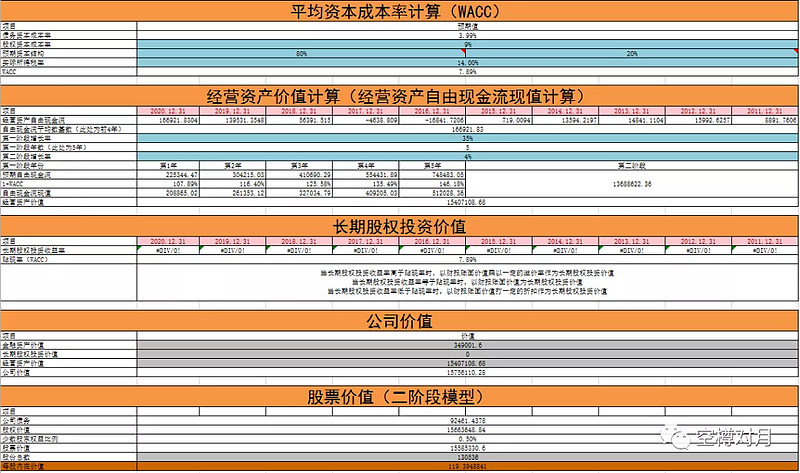Click the 第5年 year column cell

(432, 166)
